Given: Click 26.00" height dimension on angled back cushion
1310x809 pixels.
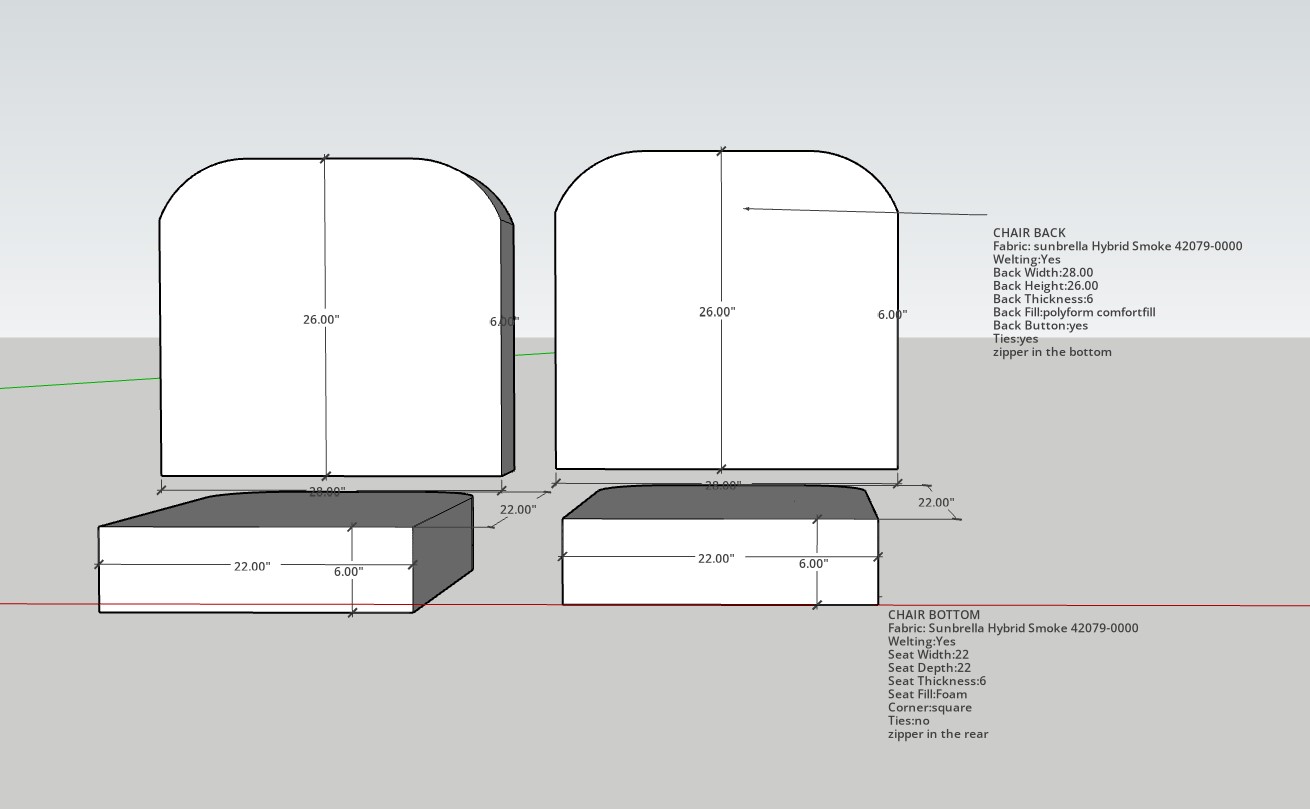Looking at the screenshot, I should pyautogui.click(x=322, y=319).
